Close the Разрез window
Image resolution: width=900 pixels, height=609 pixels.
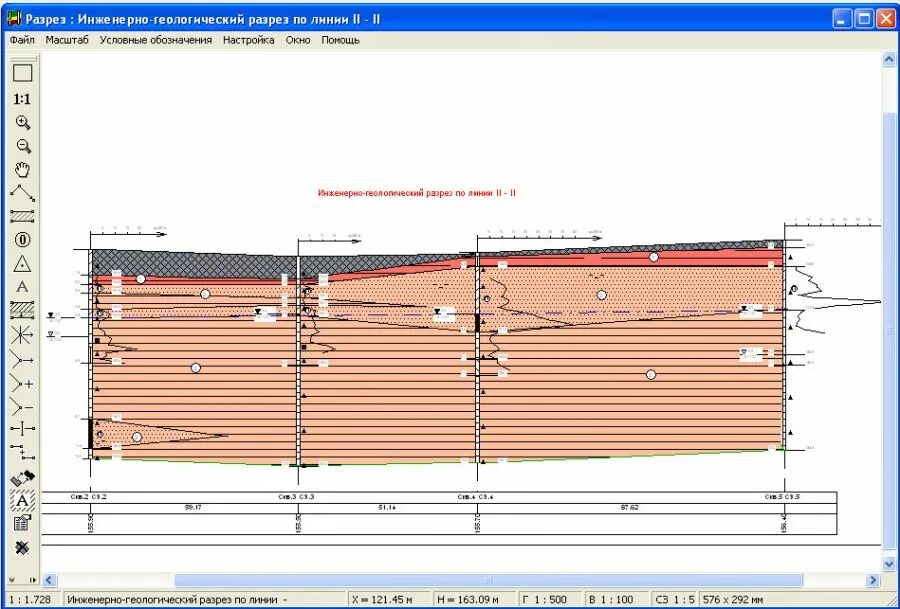coord(885,19)
